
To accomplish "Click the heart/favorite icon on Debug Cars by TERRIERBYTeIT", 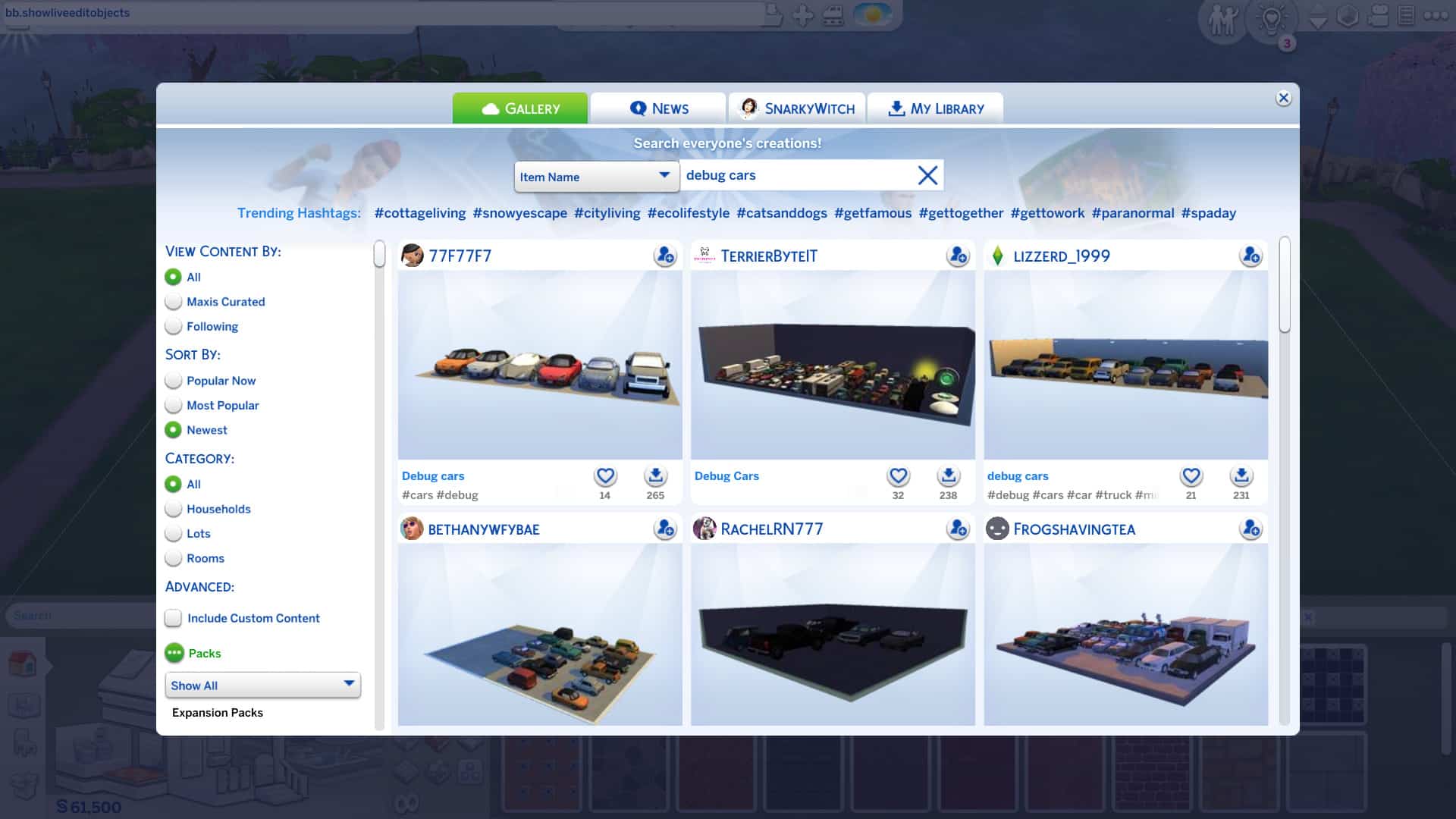I will [x=897, y=476].
